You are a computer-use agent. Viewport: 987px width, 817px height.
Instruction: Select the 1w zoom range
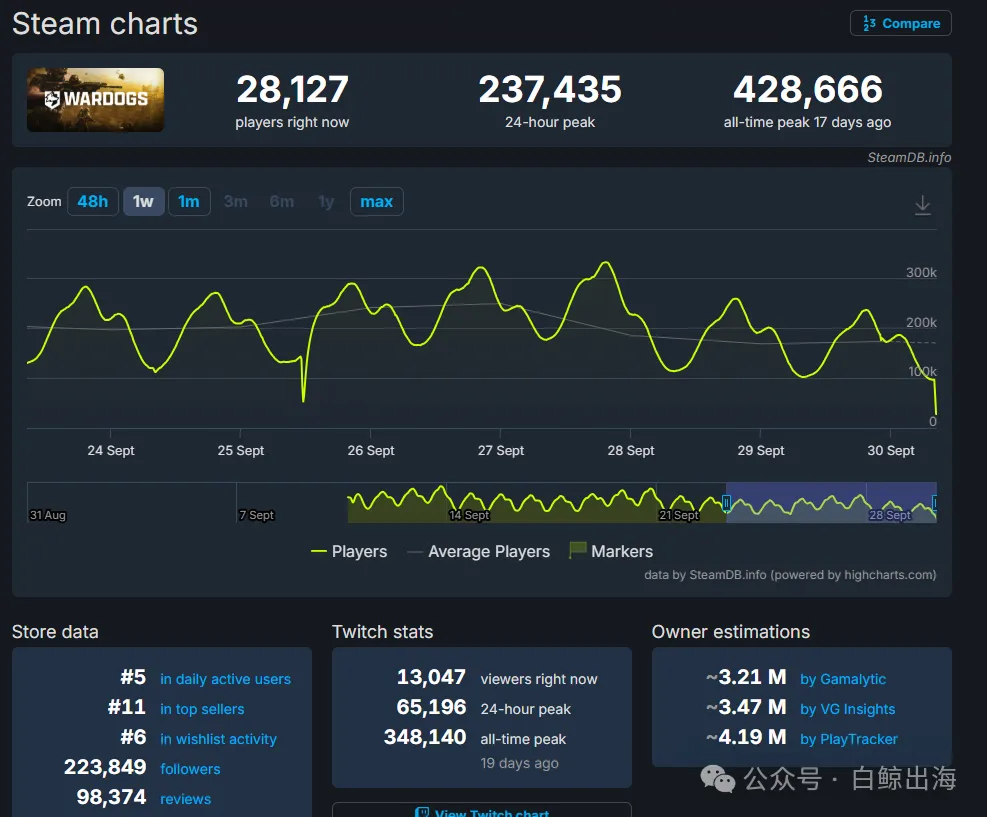(144, 201)
